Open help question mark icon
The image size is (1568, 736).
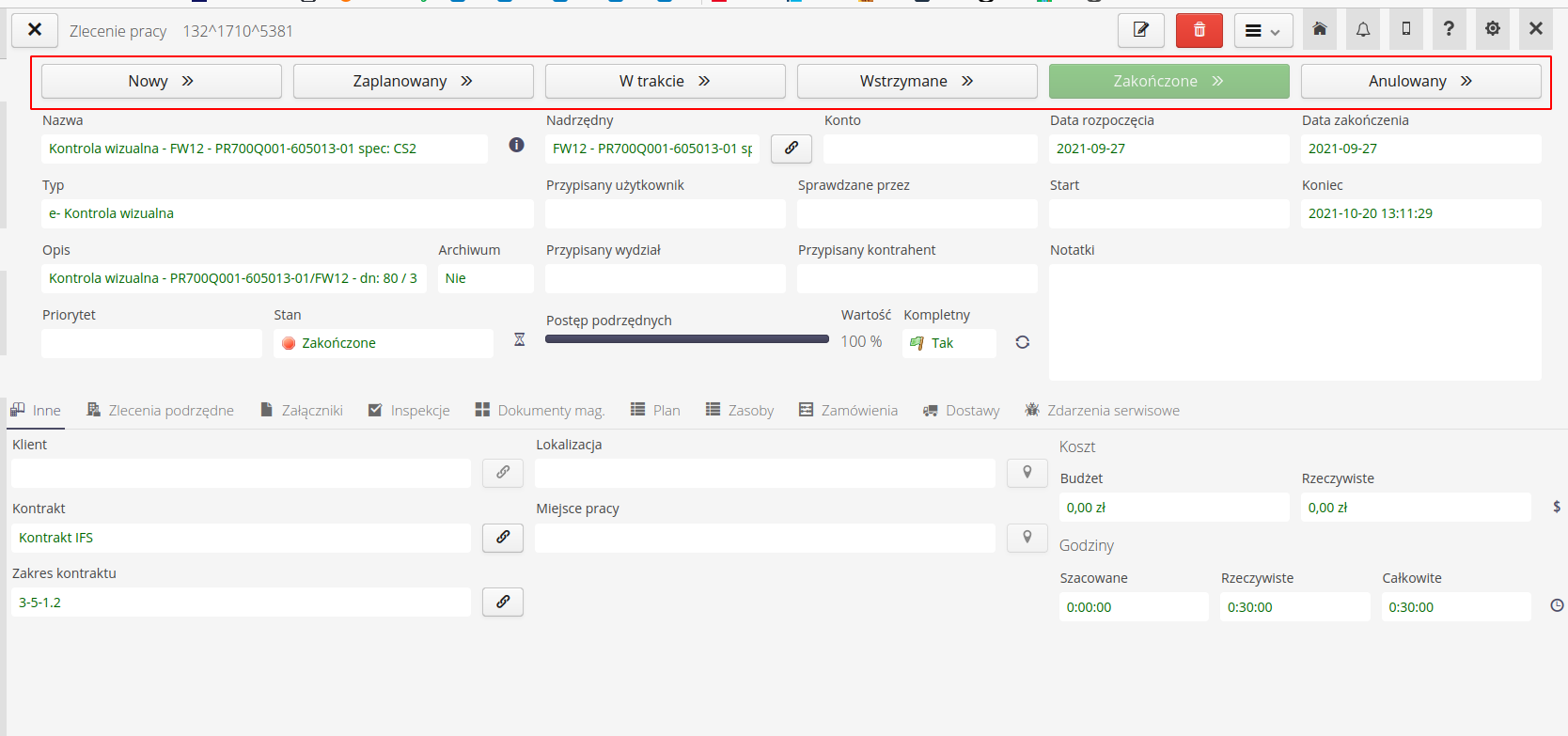[1449, 29]
